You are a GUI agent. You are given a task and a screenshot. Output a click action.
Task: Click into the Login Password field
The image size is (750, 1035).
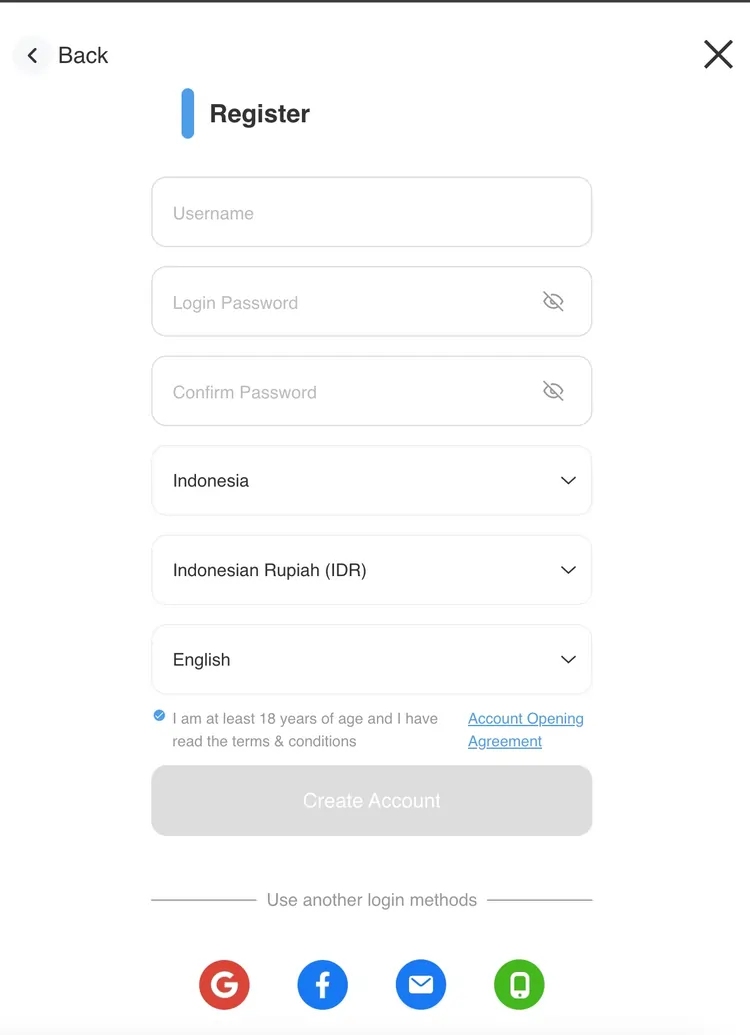(340, 302)
